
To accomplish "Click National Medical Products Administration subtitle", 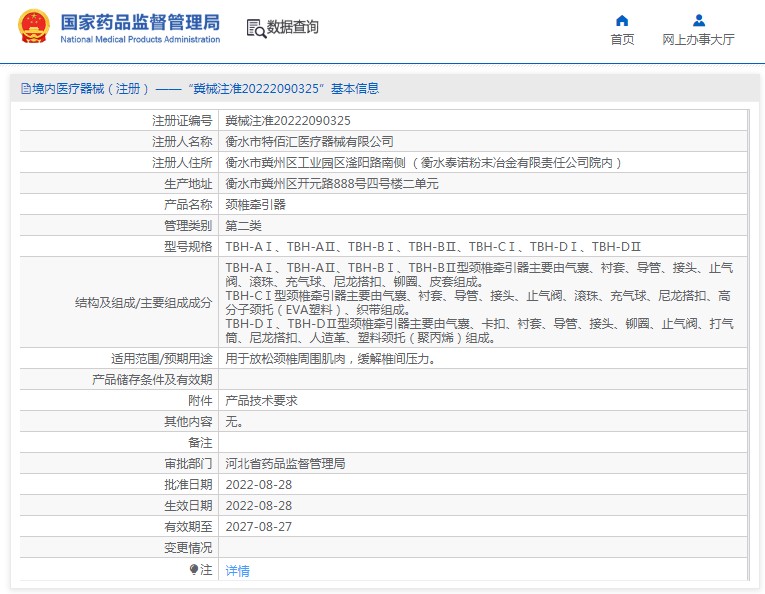I will (x=140, y=40).
